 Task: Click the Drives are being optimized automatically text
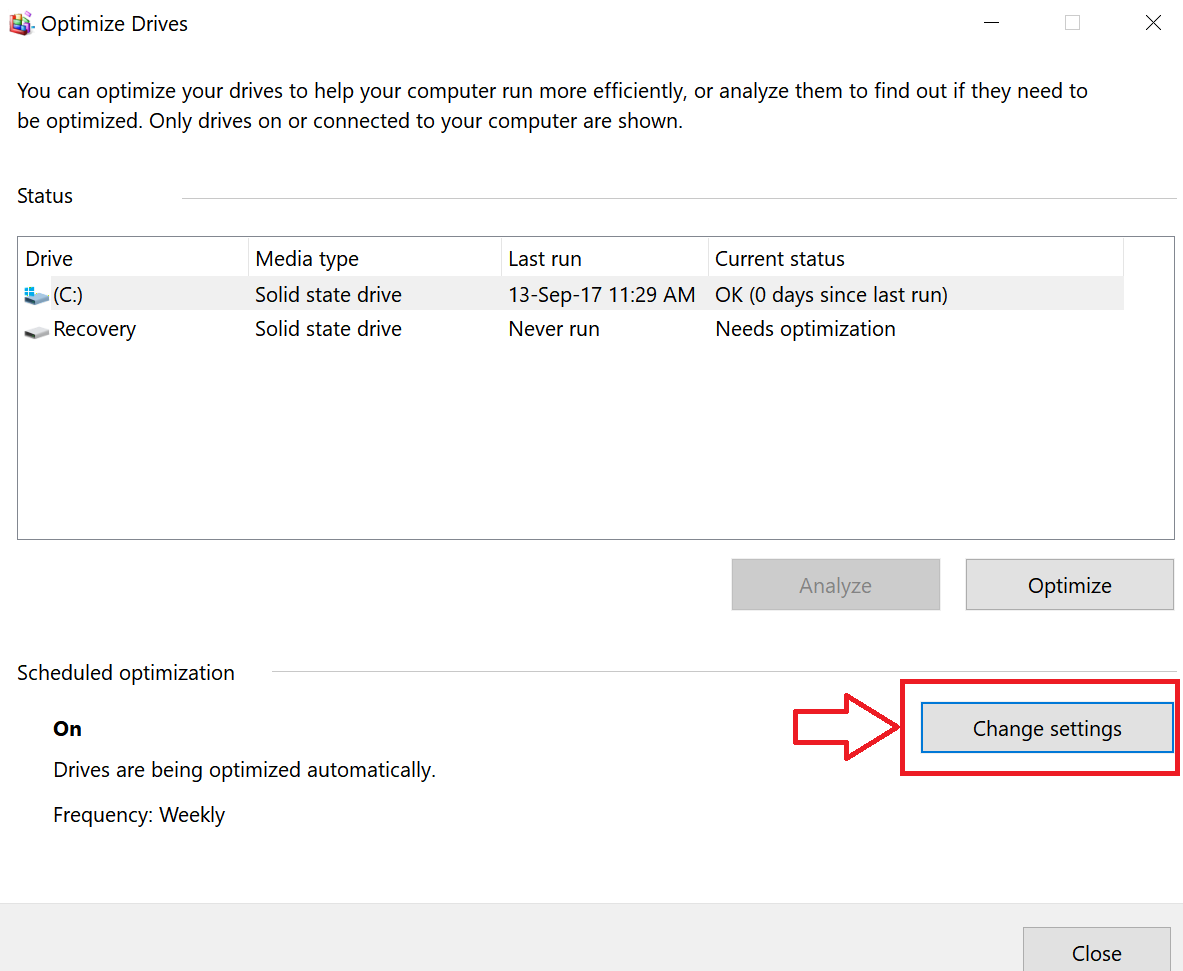[244, 770]
